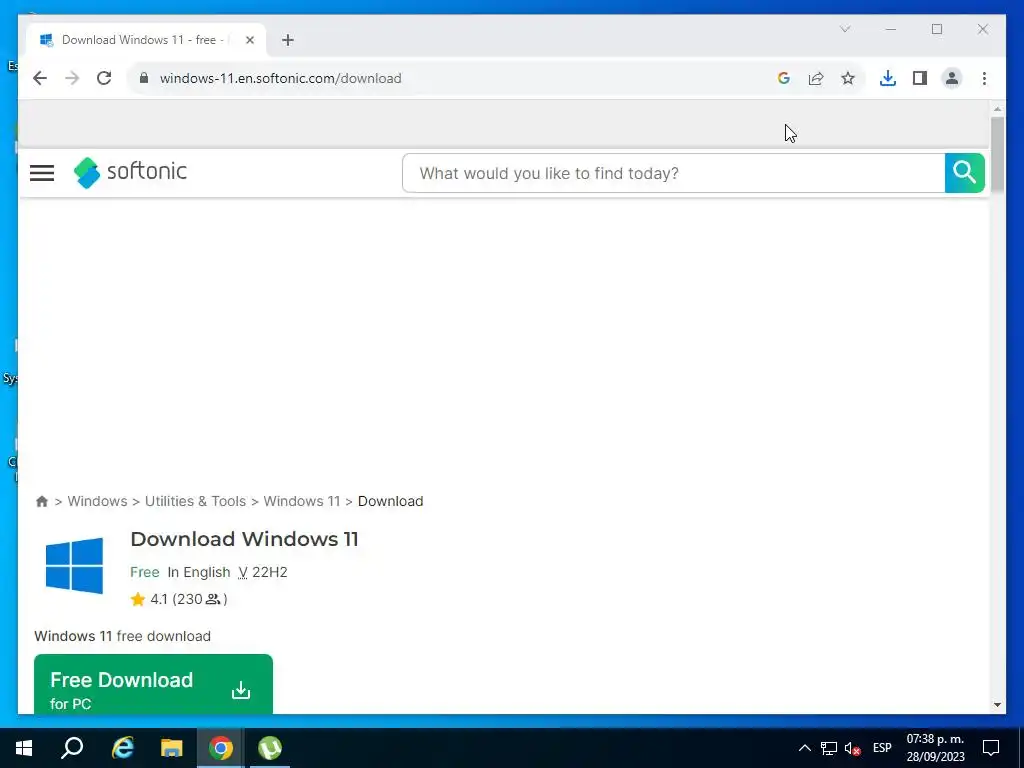Reload the current page
The height and width of the screenshot is (768, 1024).
tap(104, 78)
